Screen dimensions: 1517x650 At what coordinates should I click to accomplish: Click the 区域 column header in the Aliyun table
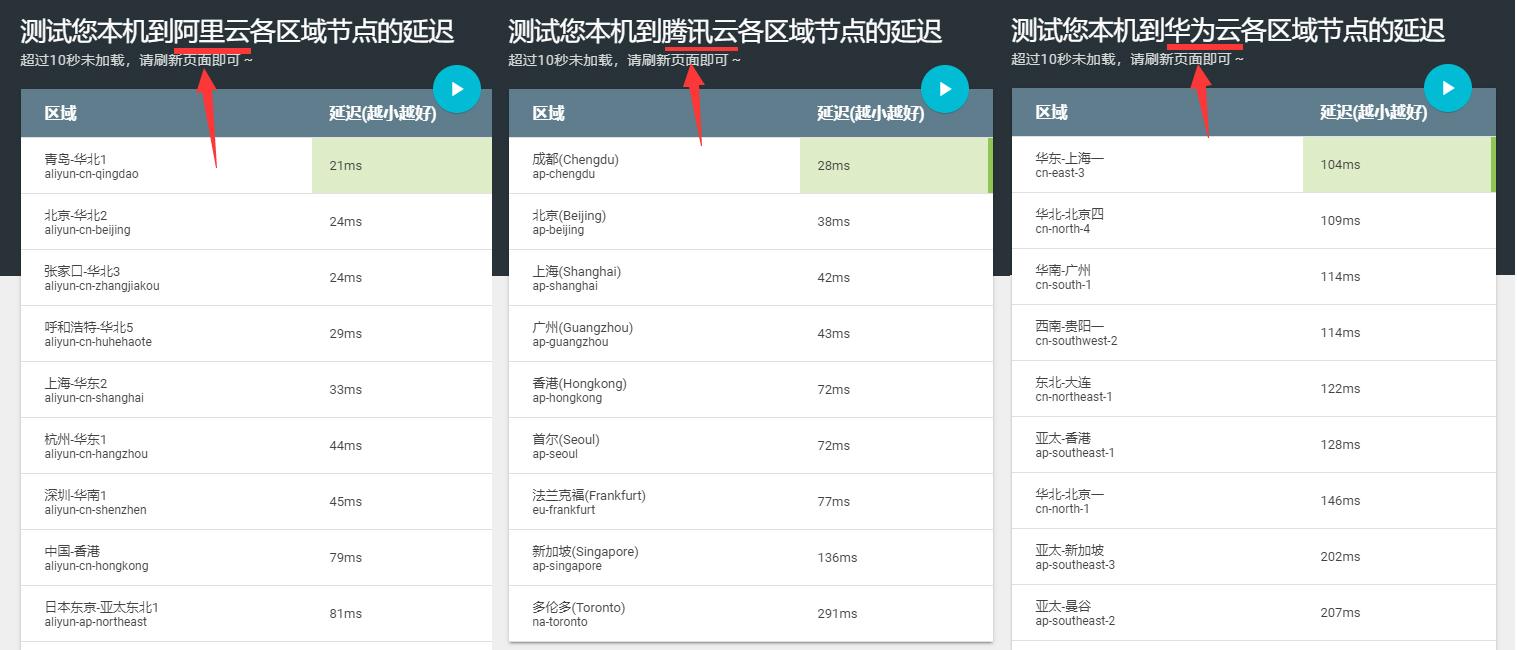coord(60,113)
